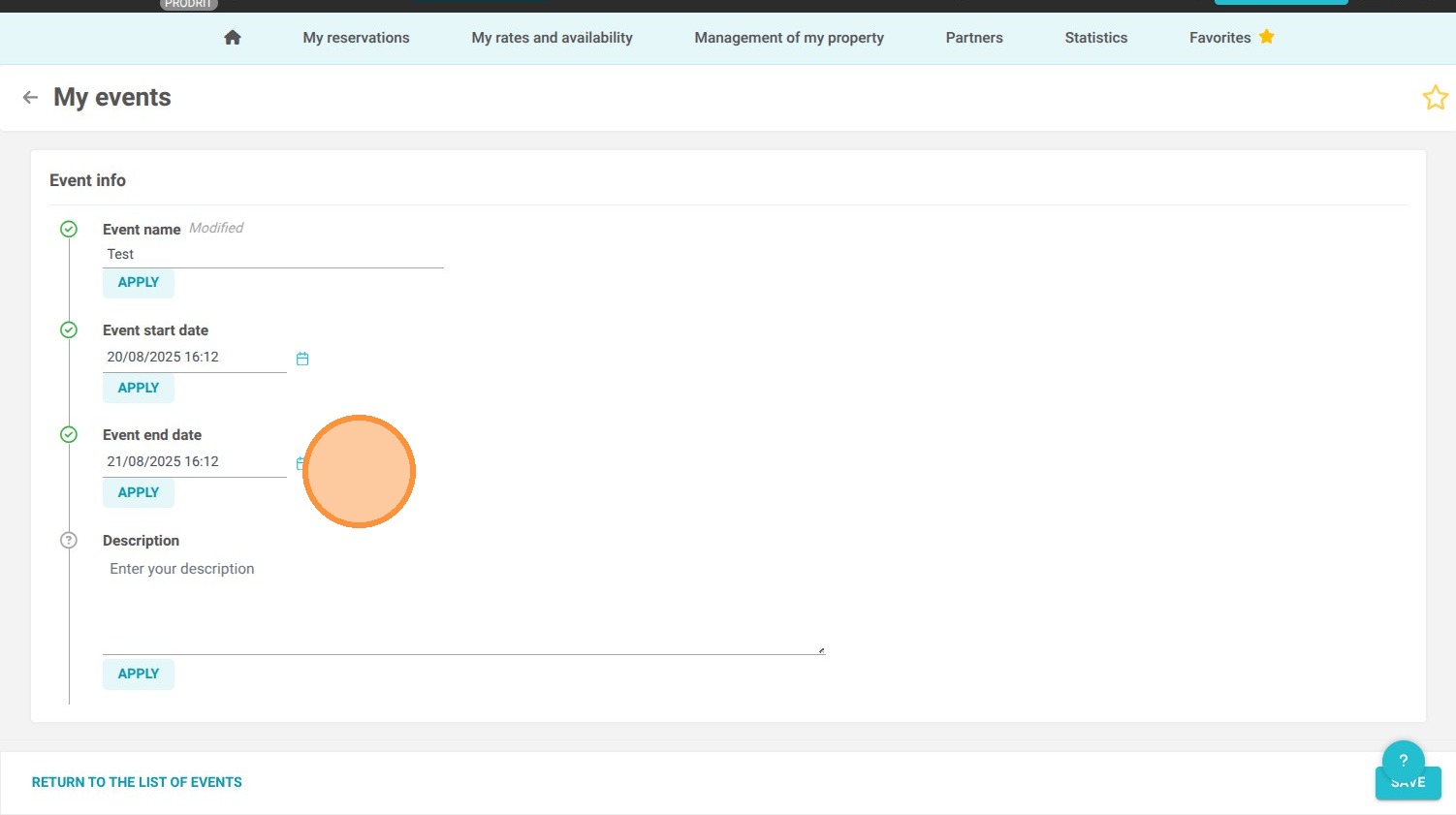Image resolution: width=1456 pixels, height=815 pixels.
Task: Focus the Event name field containing Test
Action: coord(273,255)
